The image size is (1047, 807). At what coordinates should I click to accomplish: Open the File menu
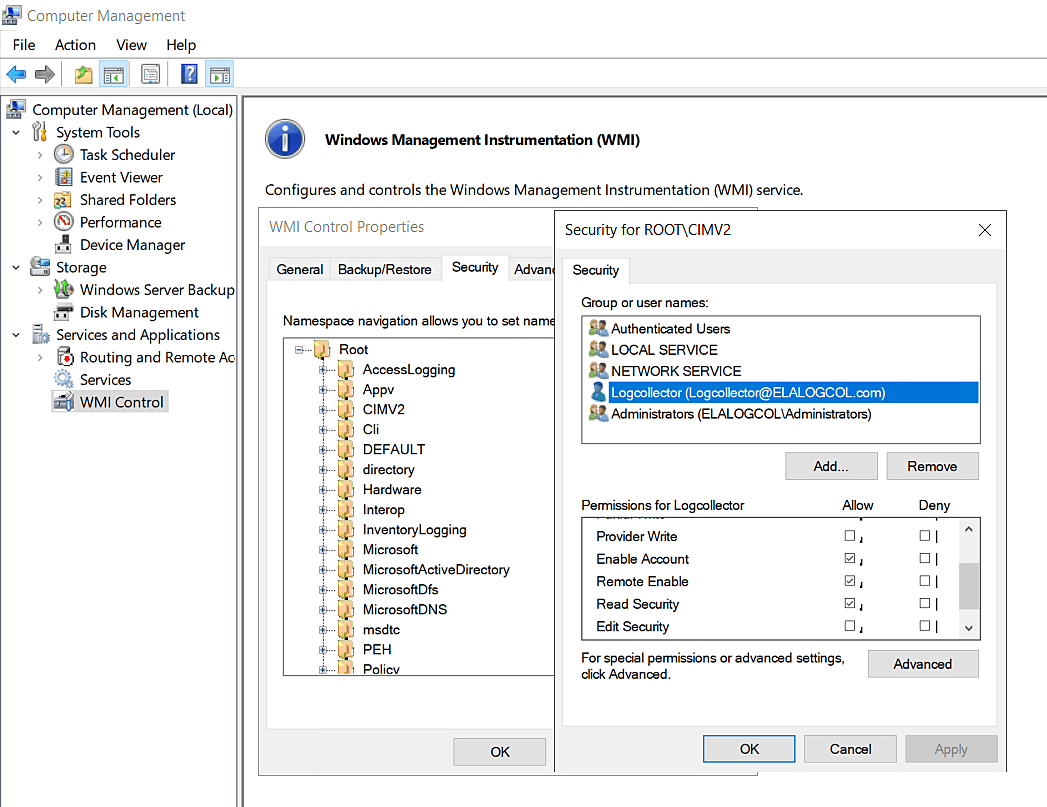(24, 45)
